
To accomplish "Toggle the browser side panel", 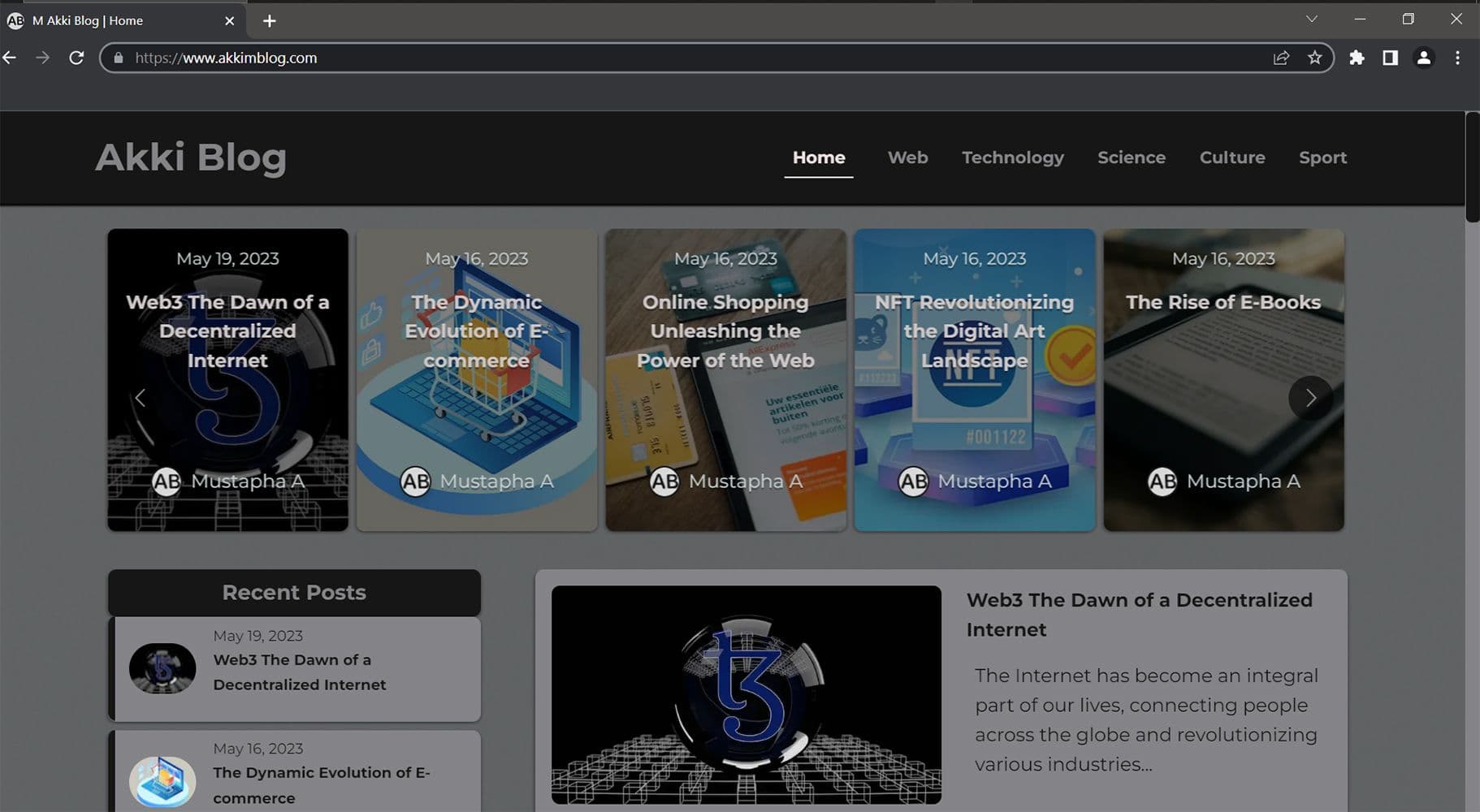I will click(x=1390, y=58).
